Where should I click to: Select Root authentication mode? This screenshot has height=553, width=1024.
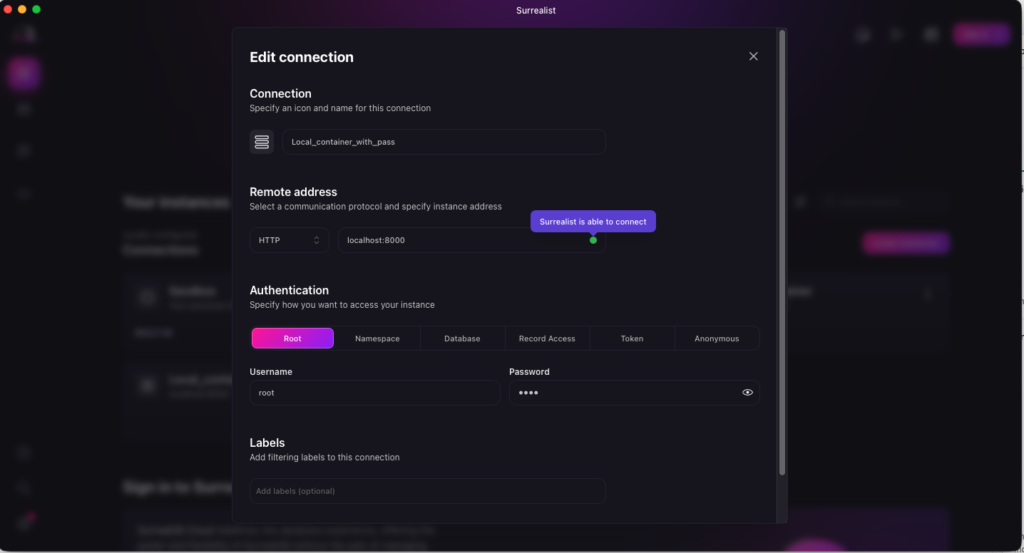click(x=292, y=339)
